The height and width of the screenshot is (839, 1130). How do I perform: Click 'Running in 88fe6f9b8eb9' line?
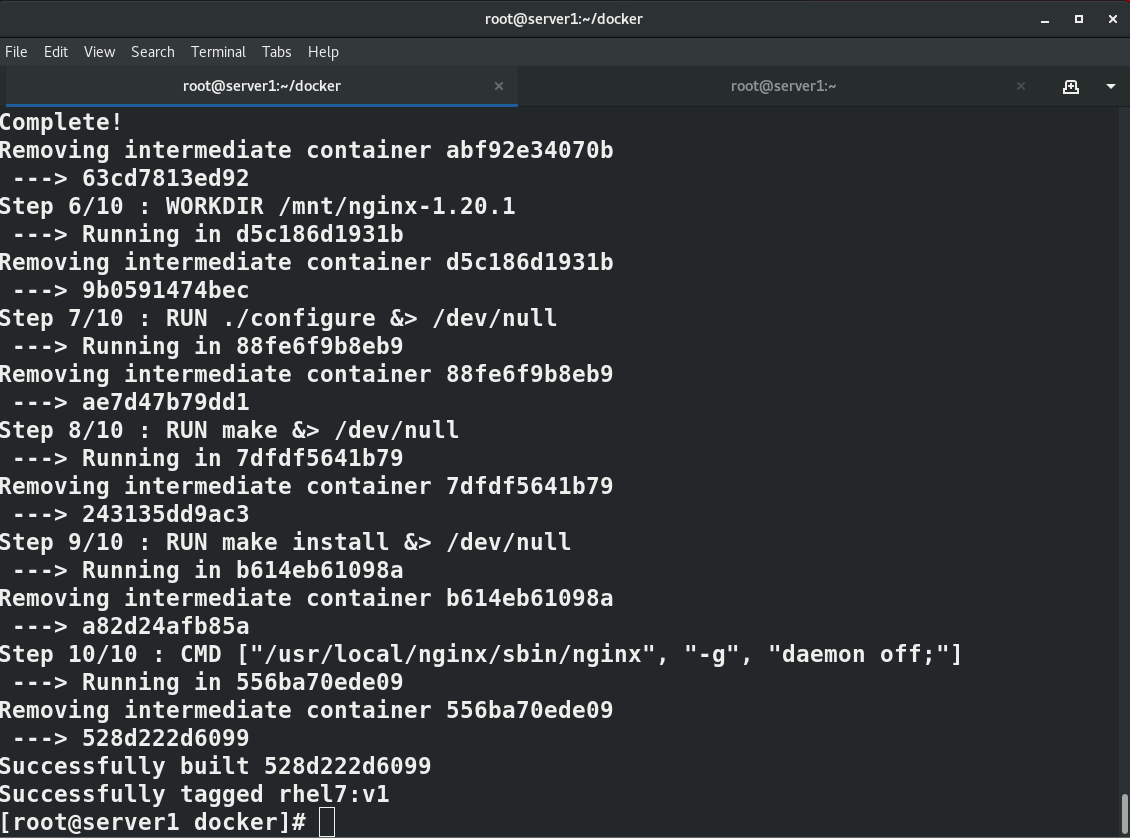coord(208,347)
